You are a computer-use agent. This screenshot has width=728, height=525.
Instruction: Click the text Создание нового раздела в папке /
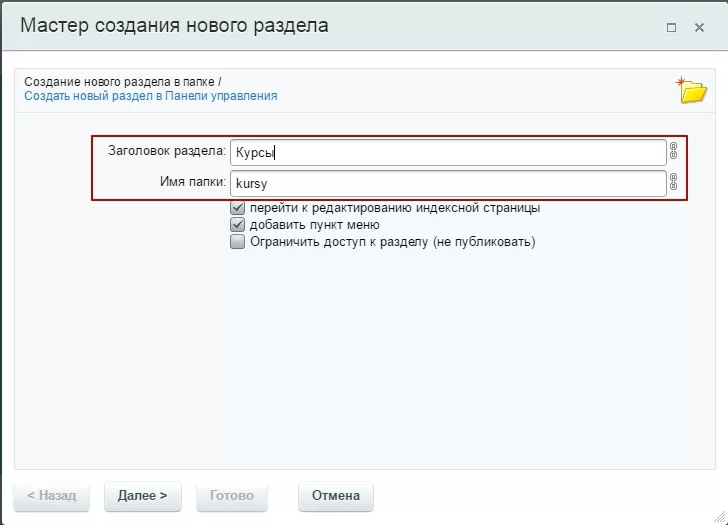123,82
